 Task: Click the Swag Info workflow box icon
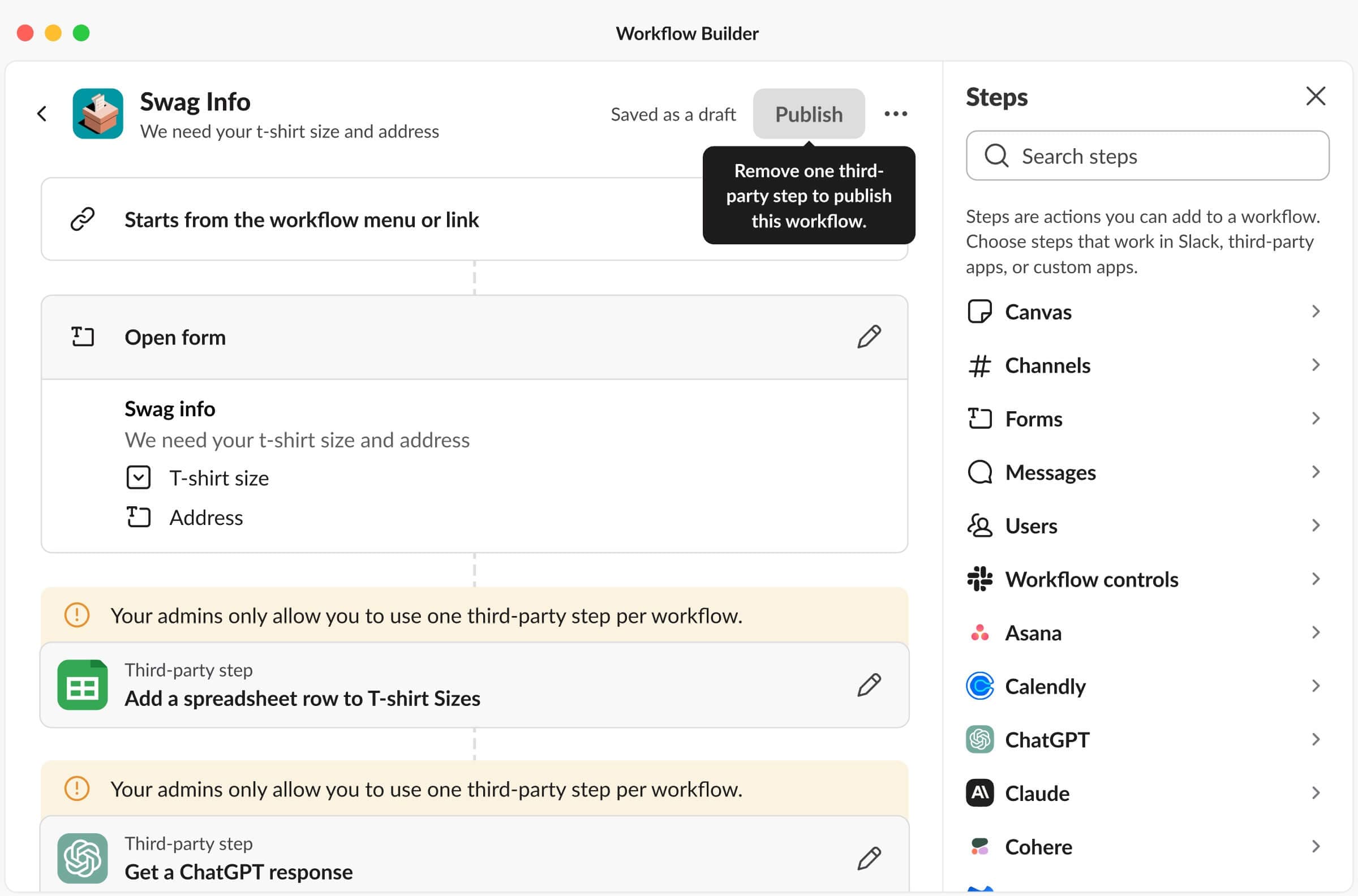pos(98,114)
